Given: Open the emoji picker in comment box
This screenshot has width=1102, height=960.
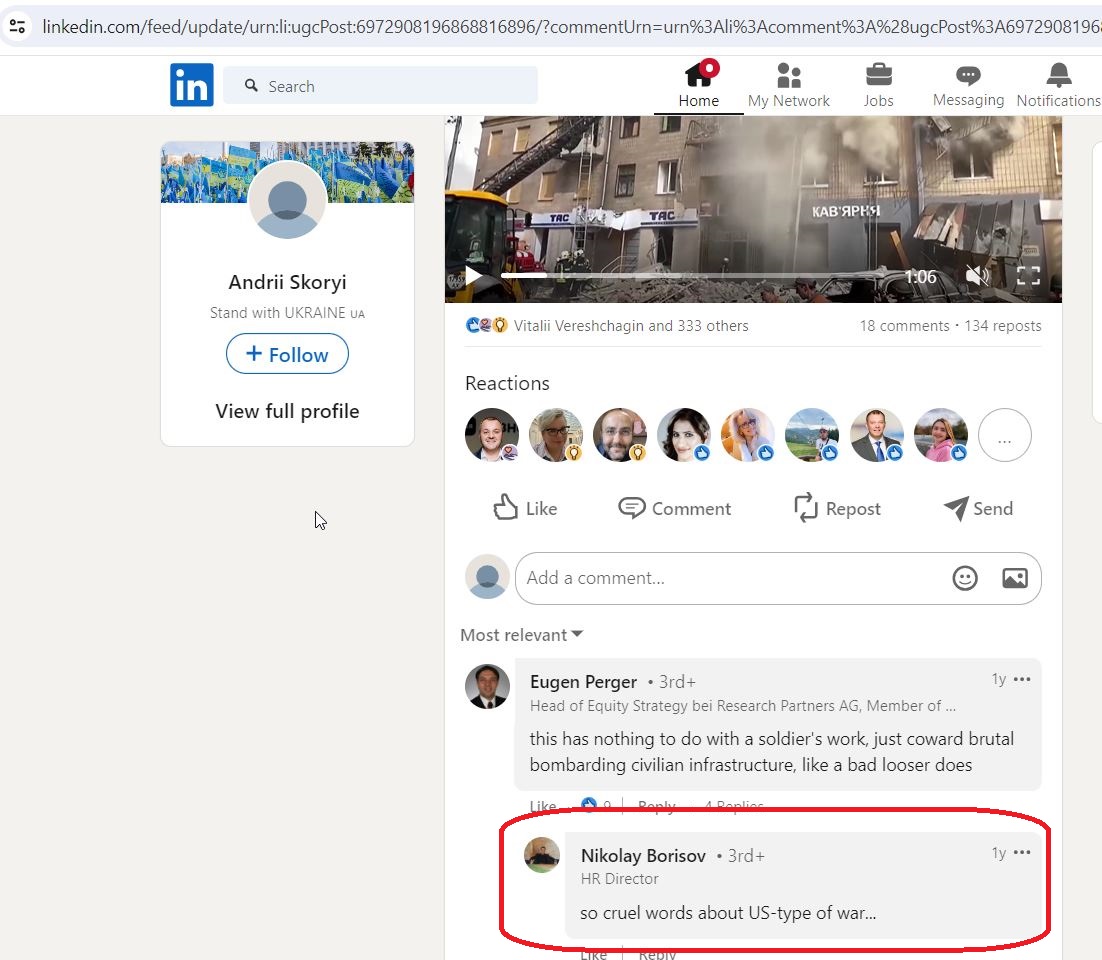Looking at the screenshot, I should (x=965, y=578).
